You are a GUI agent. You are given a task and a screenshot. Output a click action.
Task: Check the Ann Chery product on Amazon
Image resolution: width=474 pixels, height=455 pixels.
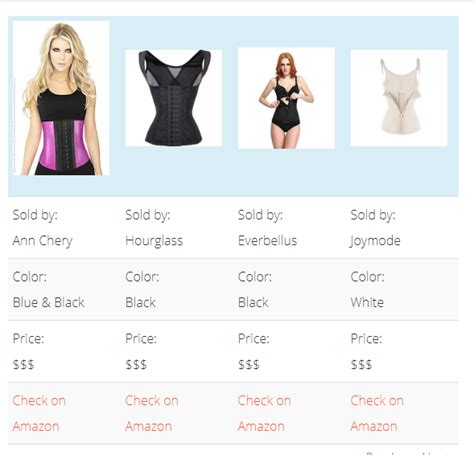39,413
